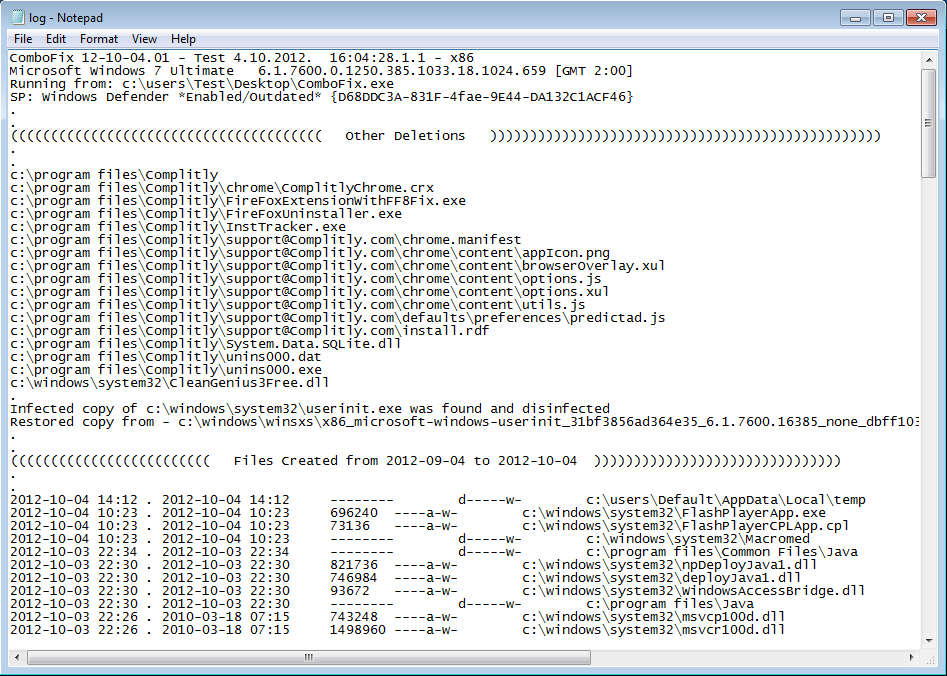The height and width of the screenshot is (676, 947).
Task: Minimize the log Notepad window
Action: (x=855, y=18)
